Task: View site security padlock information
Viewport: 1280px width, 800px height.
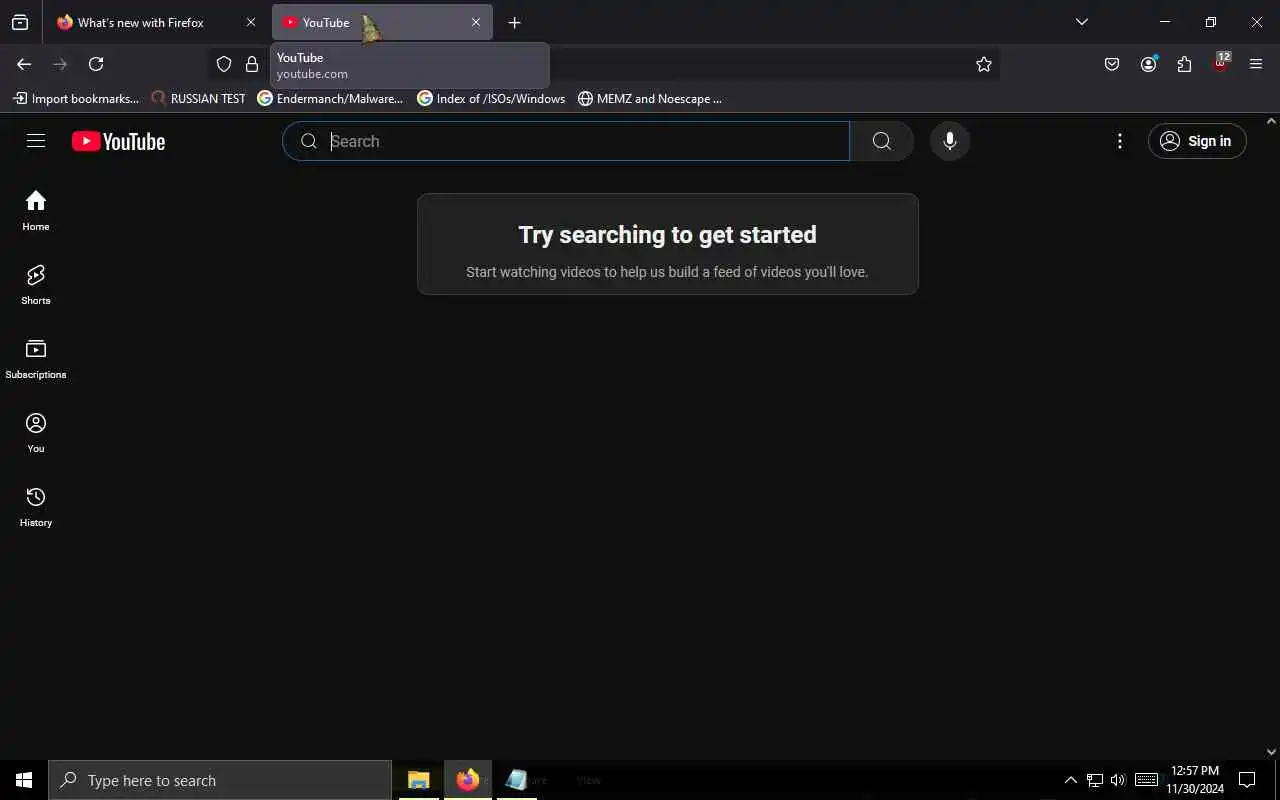Action: [252, 64]
